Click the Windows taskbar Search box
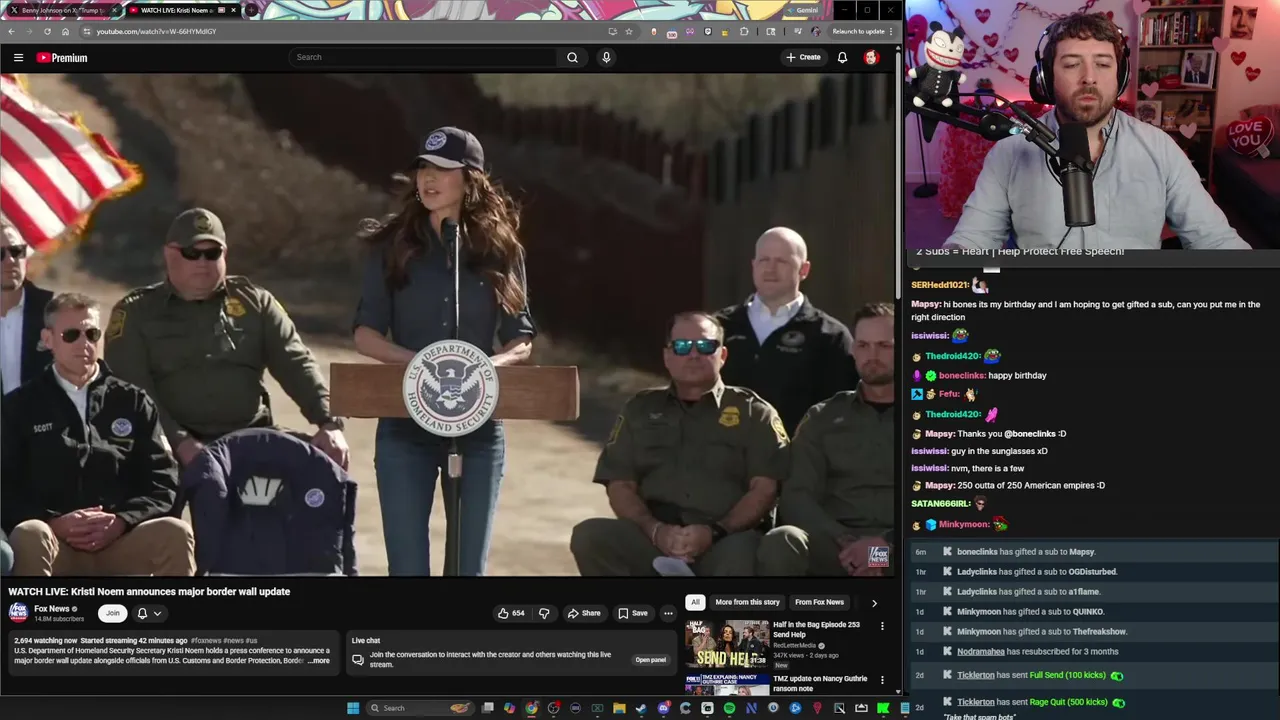1280x720 pixels. pos(420,708)
